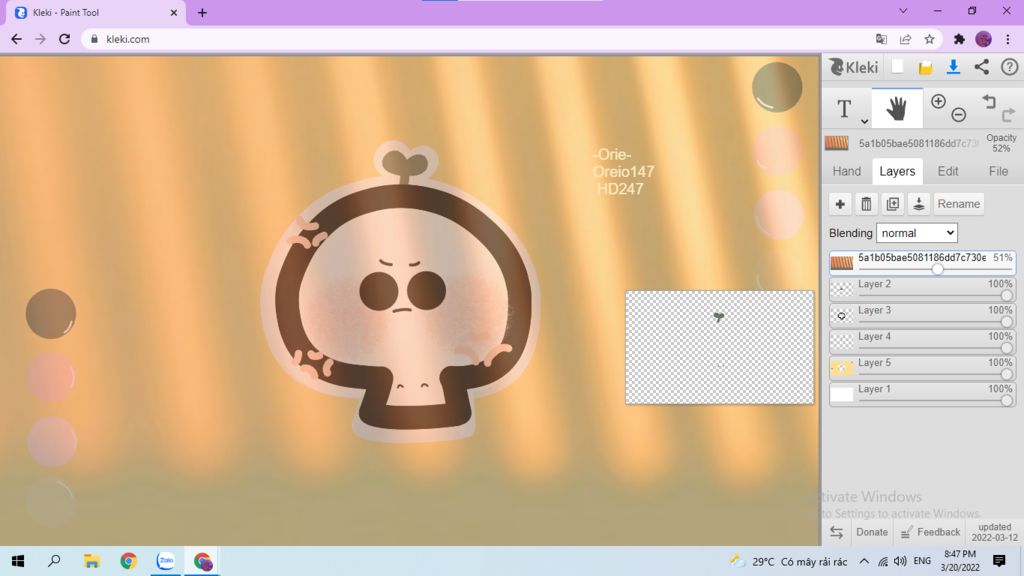Screen dimensions: 1024x576
Task: Go back in the browser
Action: 16,39
